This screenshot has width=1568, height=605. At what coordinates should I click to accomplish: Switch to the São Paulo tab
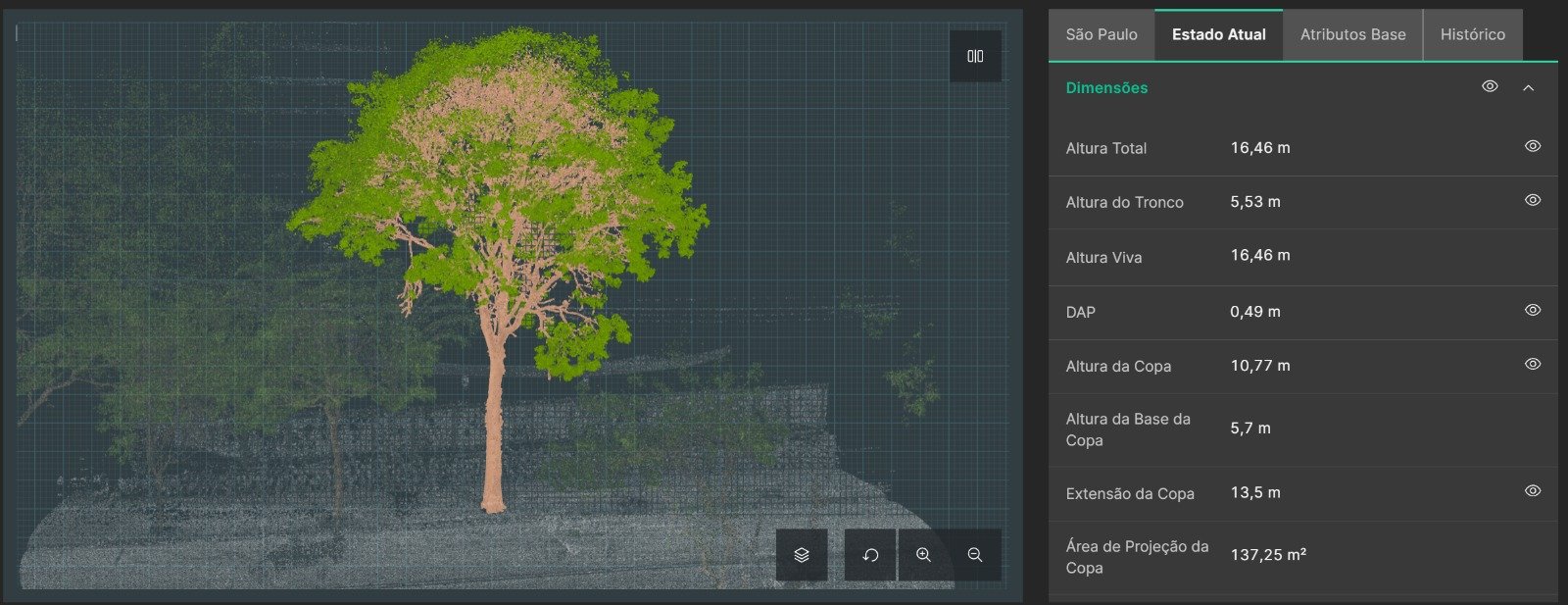click(x=1102, y=34)
